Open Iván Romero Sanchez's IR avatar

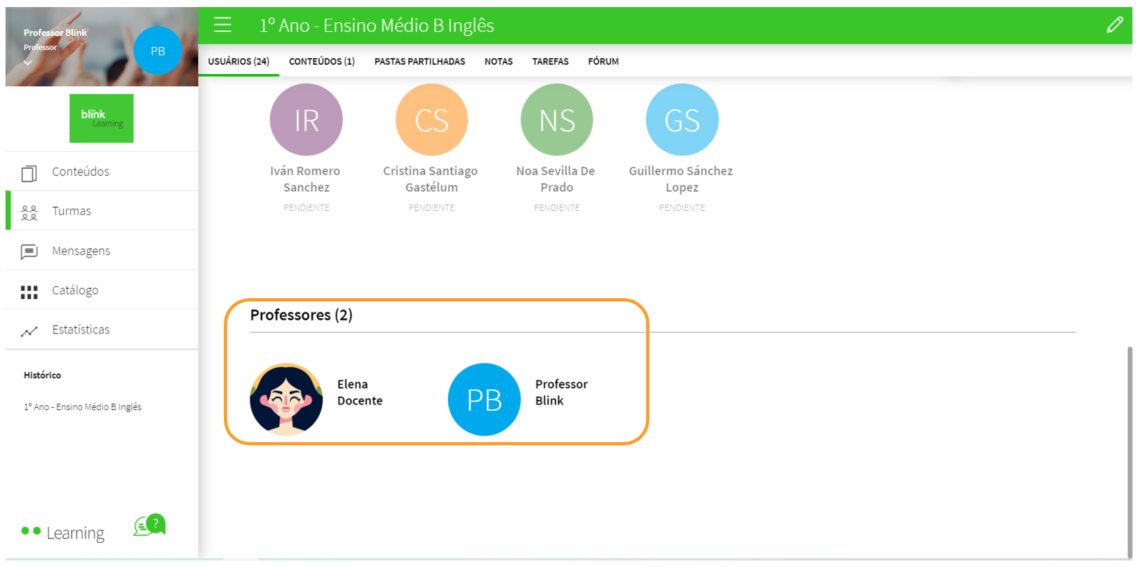pos(306,120)
